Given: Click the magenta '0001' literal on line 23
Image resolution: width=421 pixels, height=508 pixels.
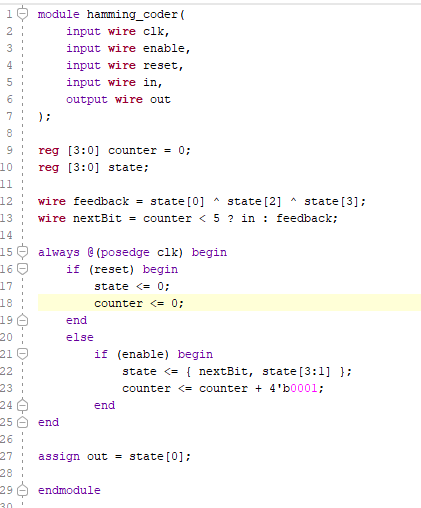Looking at the screenshot, I should point(304,388).
